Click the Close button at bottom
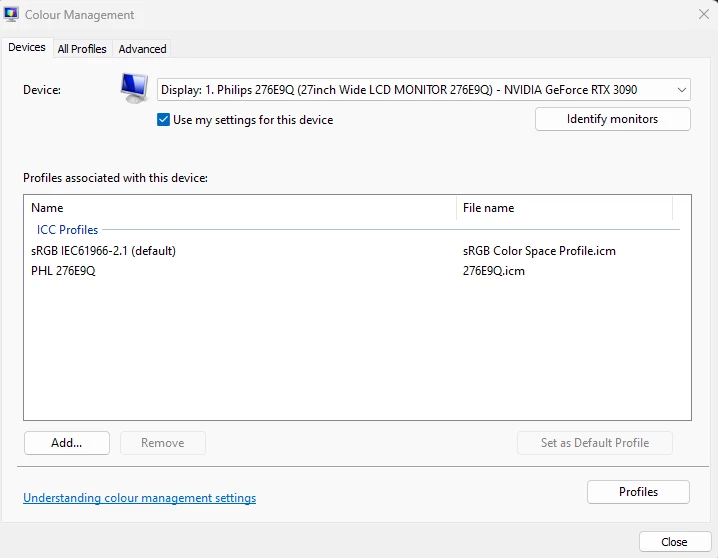The height and width of the screenshot is (558, 718). (x=675, y=542)
